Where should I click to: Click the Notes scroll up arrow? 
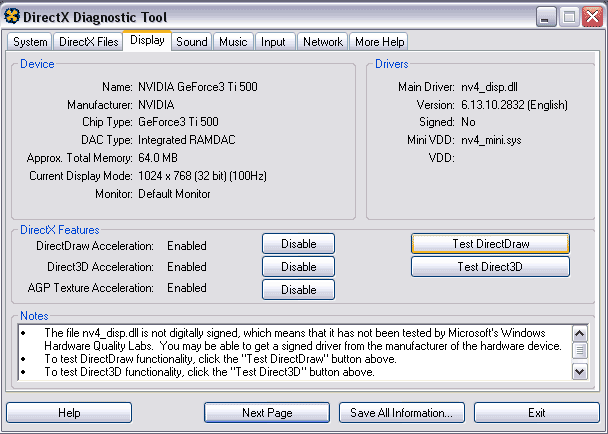coord(580,334)
